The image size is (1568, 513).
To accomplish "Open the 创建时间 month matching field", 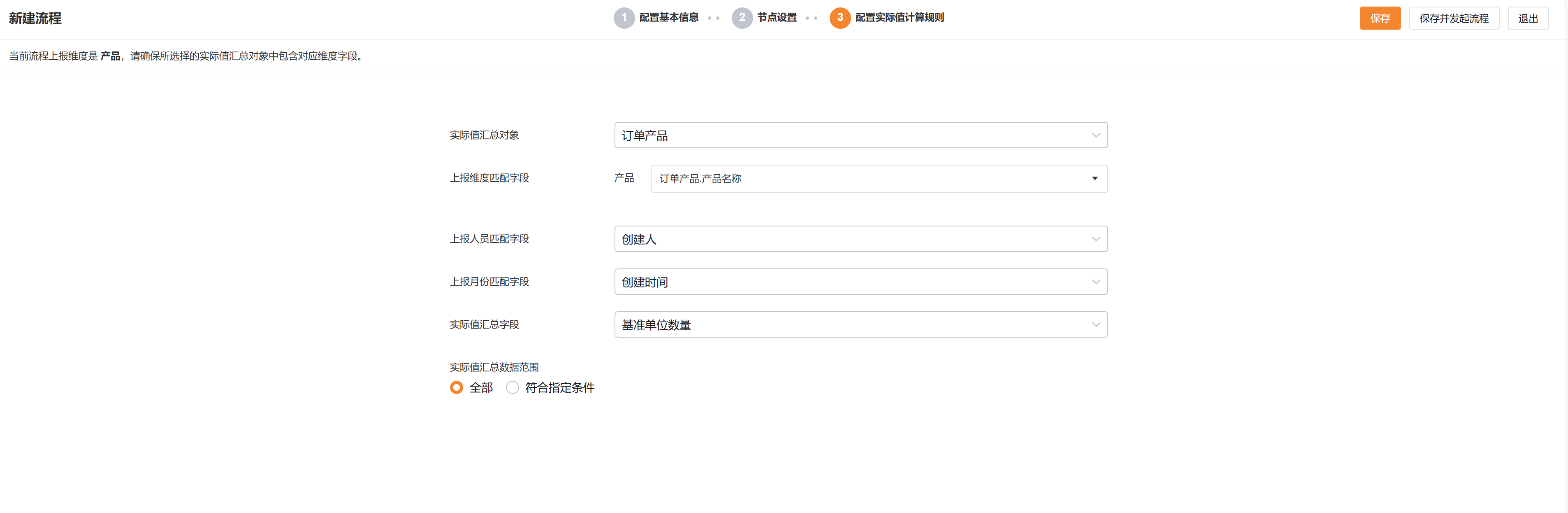I will tap(852, 282).
